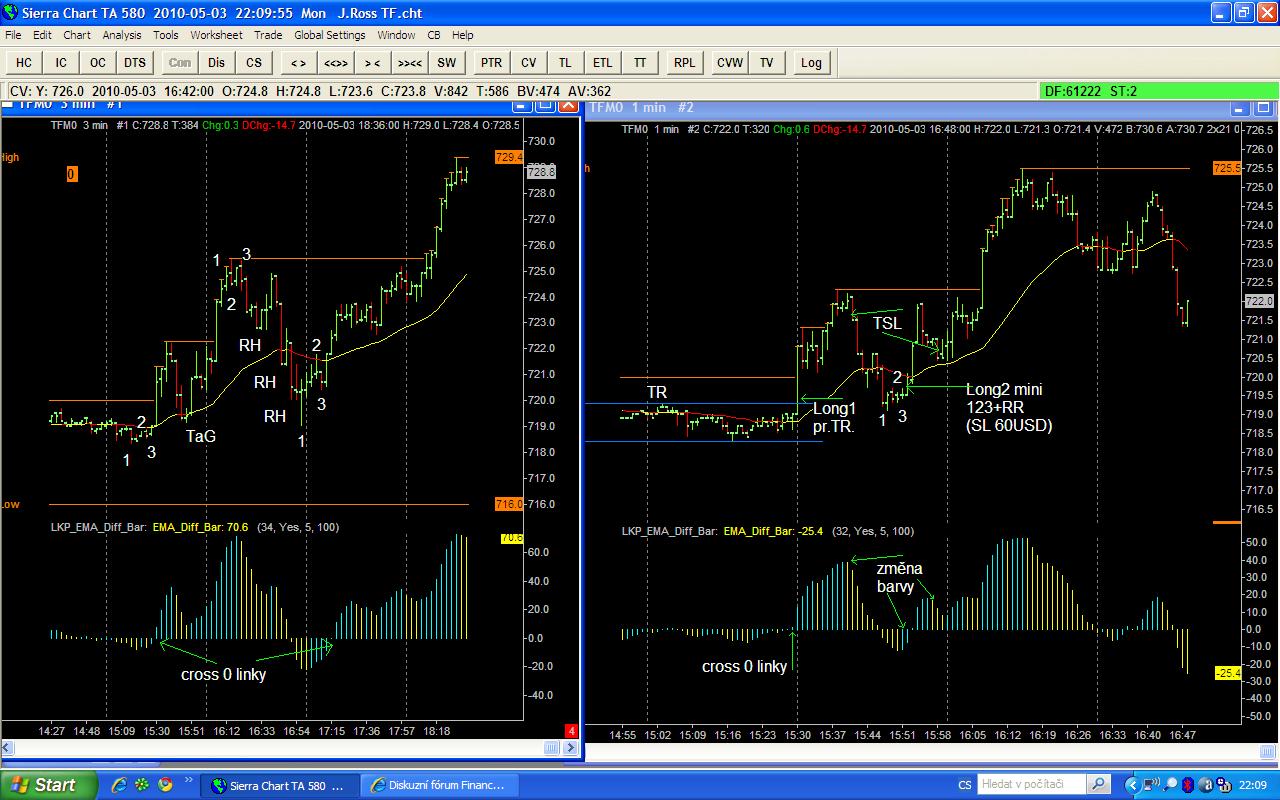This screenshot has height=800, width=1280.
Task: Click the HC toolbar button
Action: point(24,62)
